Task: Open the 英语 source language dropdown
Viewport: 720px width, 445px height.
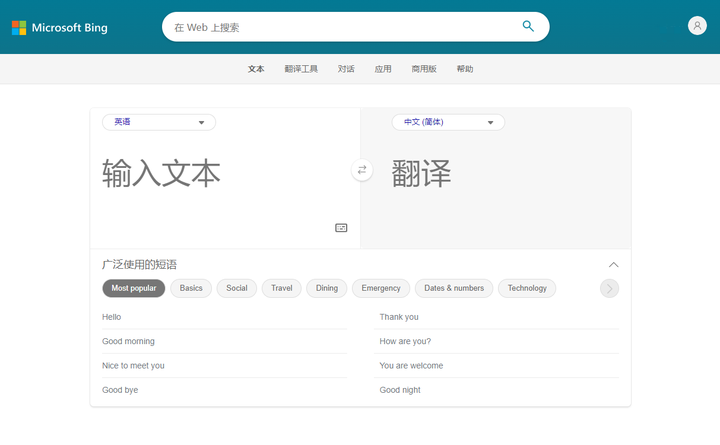Action: [159, 122]
